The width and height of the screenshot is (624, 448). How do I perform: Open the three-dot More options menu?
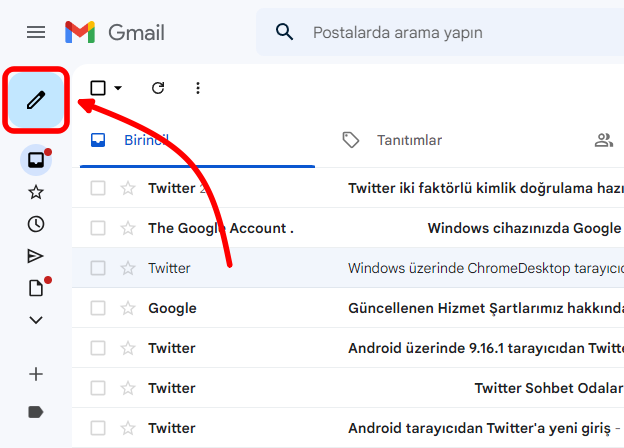pos(198,88)
